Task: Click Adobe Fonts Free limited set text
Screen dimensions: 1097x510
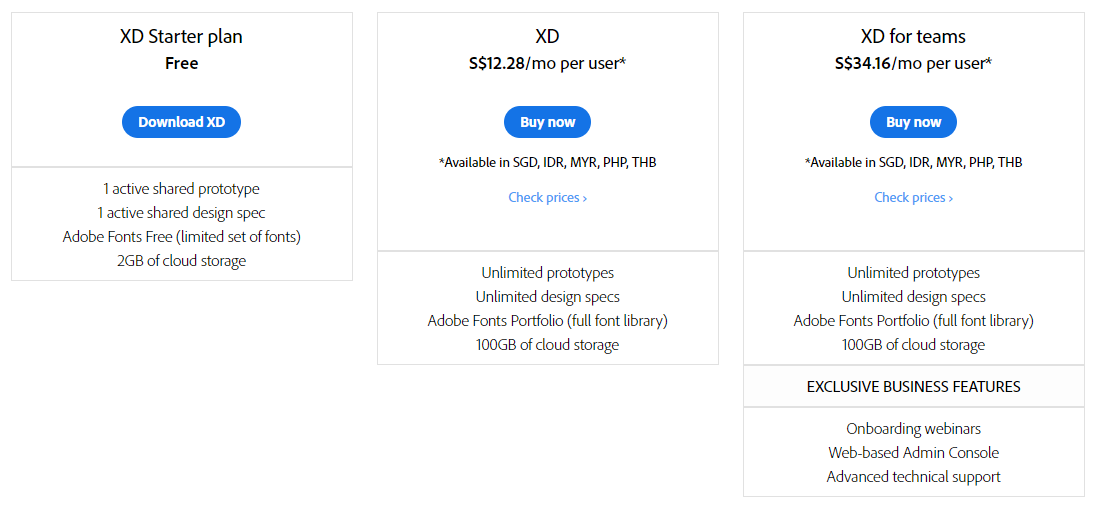Action: tap(181, 237)
